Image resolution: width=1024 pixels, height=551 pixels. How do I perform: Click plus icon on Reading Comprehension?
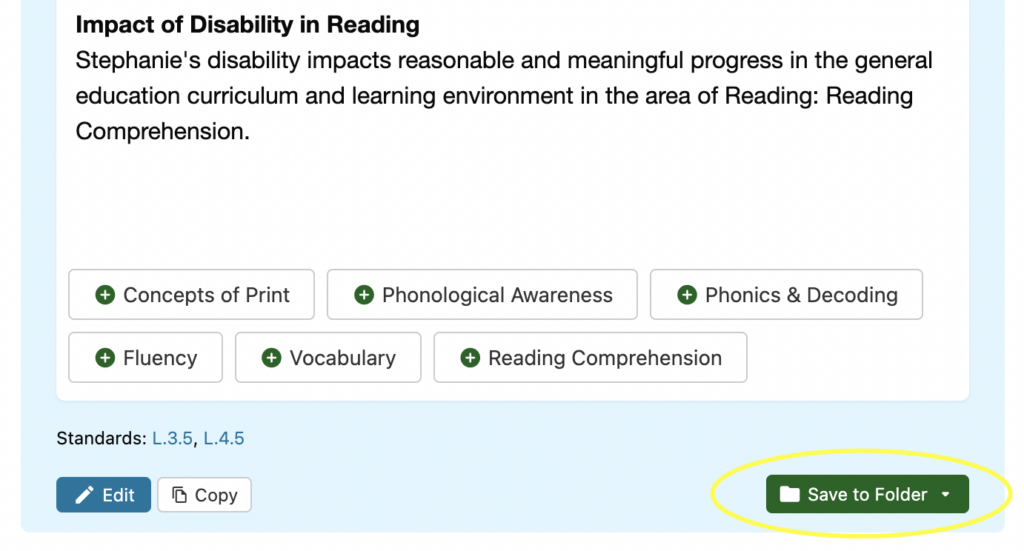coord(470,358)
